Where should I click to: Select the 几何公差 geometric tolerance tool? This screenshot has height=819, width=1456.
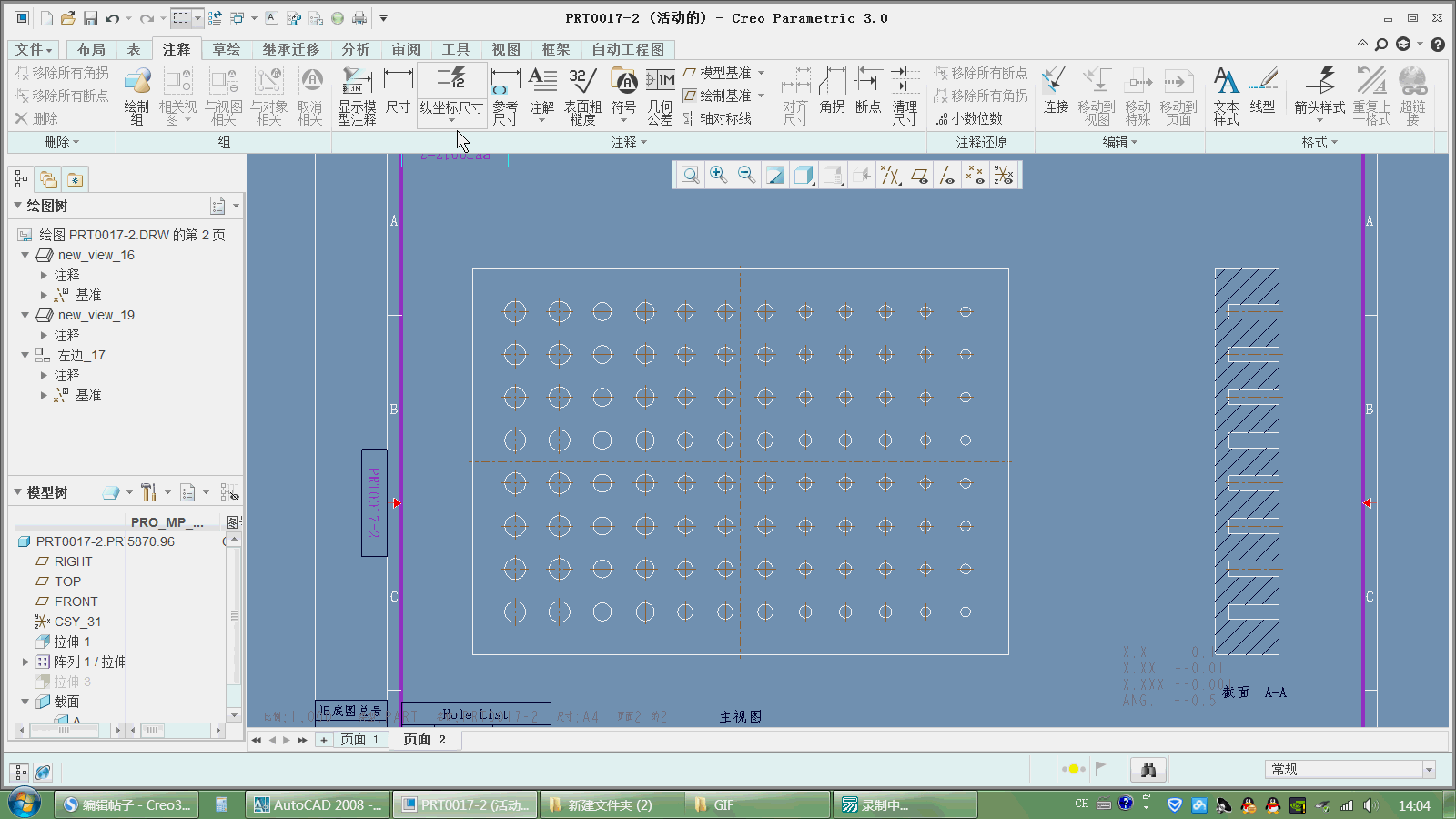[x=661, y=96]
